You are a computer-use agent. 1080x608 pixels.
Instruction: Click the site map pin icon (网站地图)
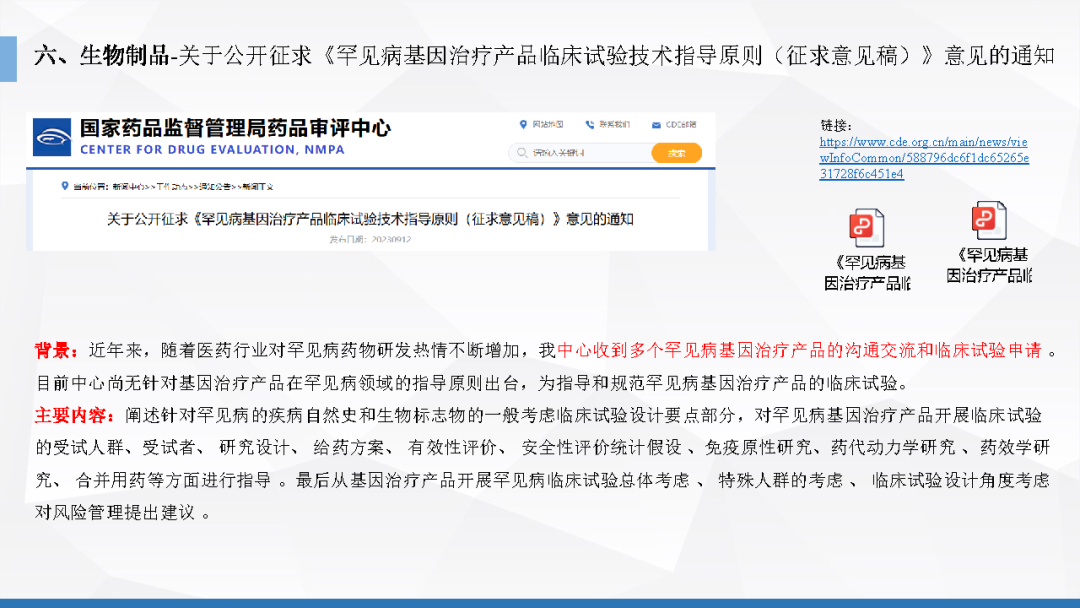523,124
